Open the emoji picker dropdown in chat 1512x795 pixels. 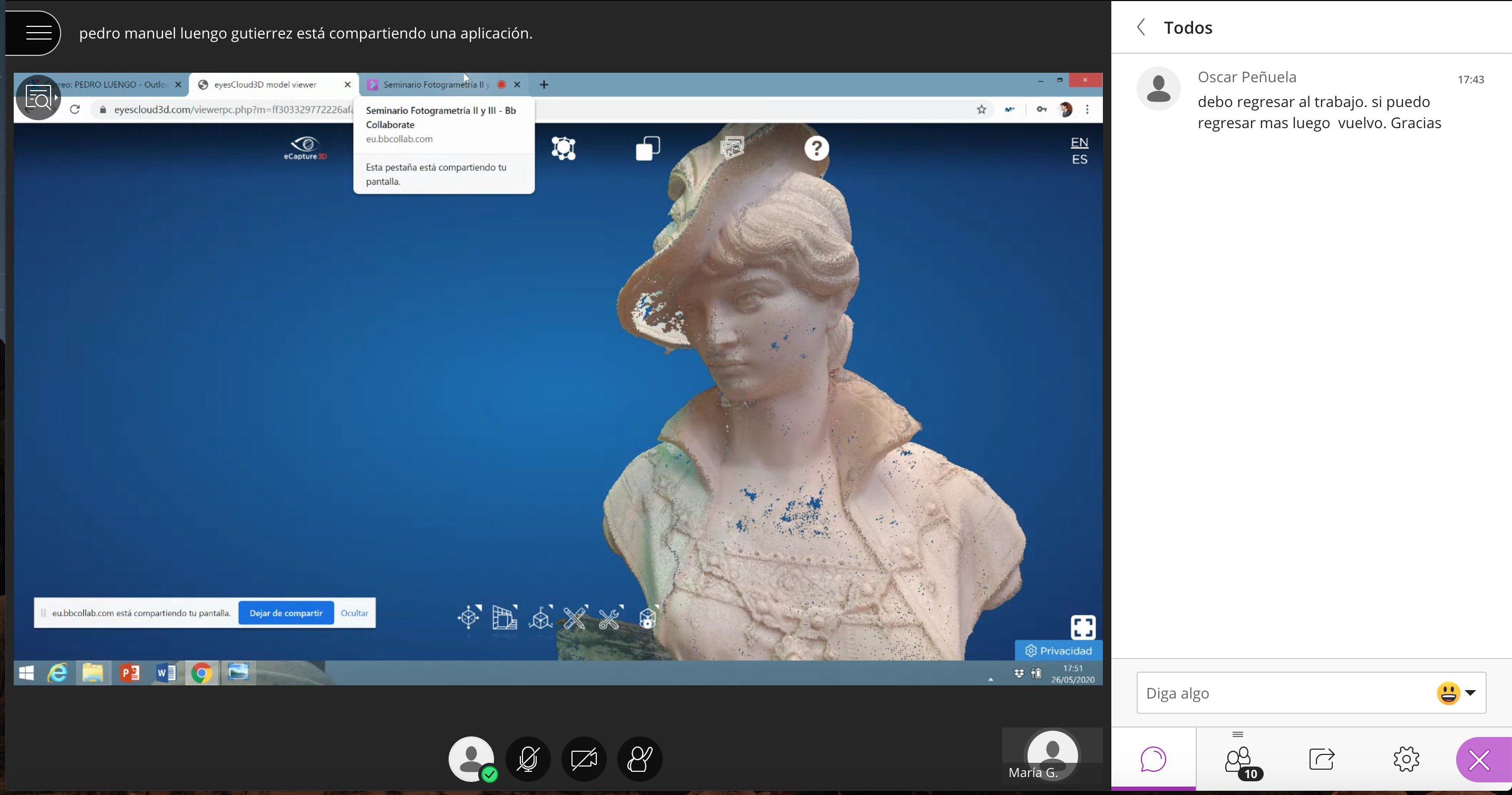pos(1456,693)
